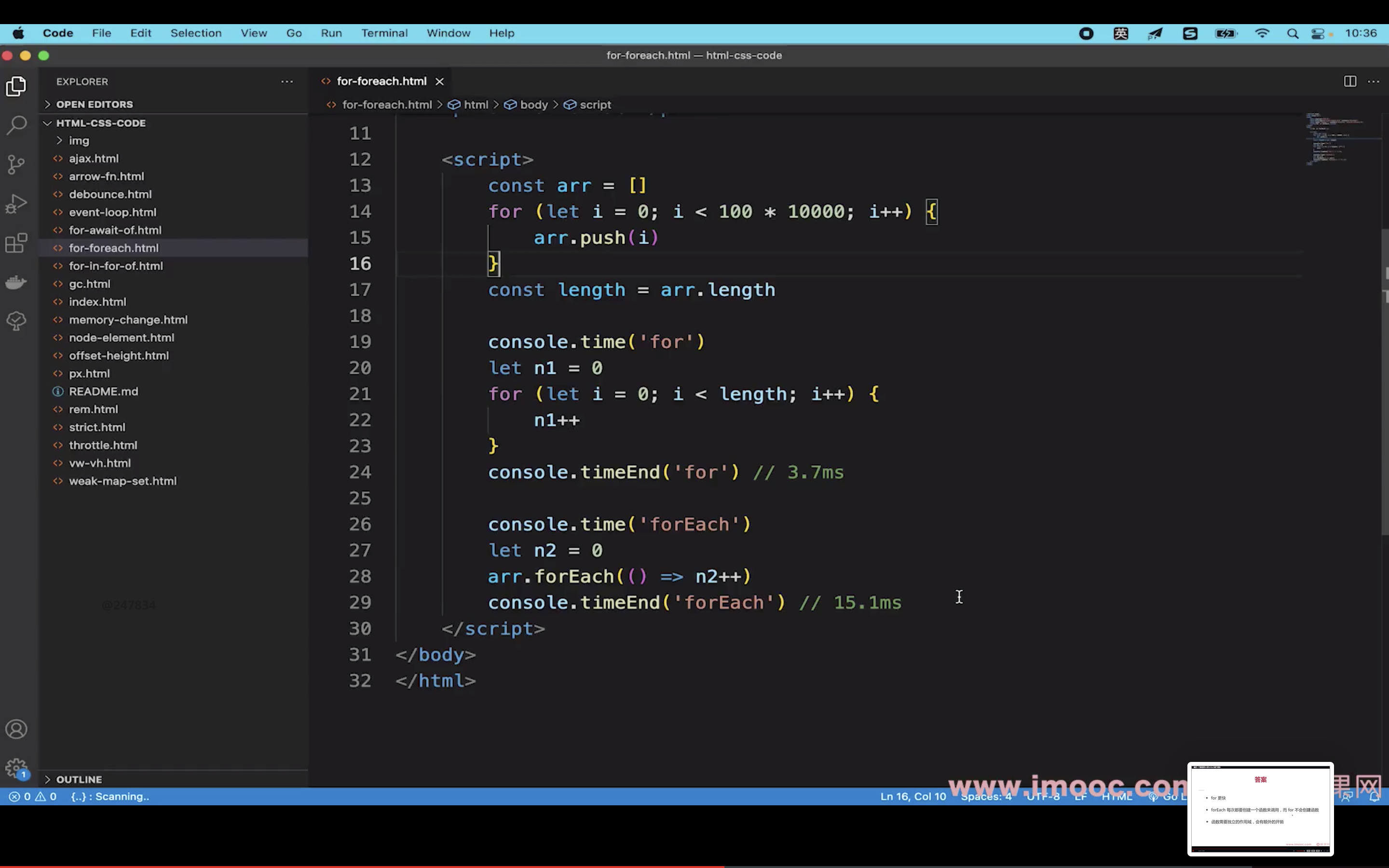Viewport: 1389px width, 868px height.
Task: Open the Terminal menu
Action: [384, 33]
